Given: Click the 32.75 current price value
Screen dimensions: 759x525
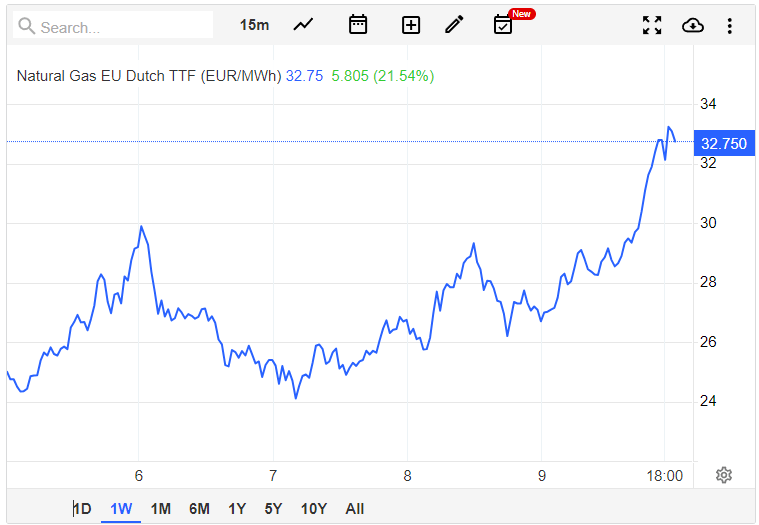Looking at the screenshot, I should click(304, 76).
